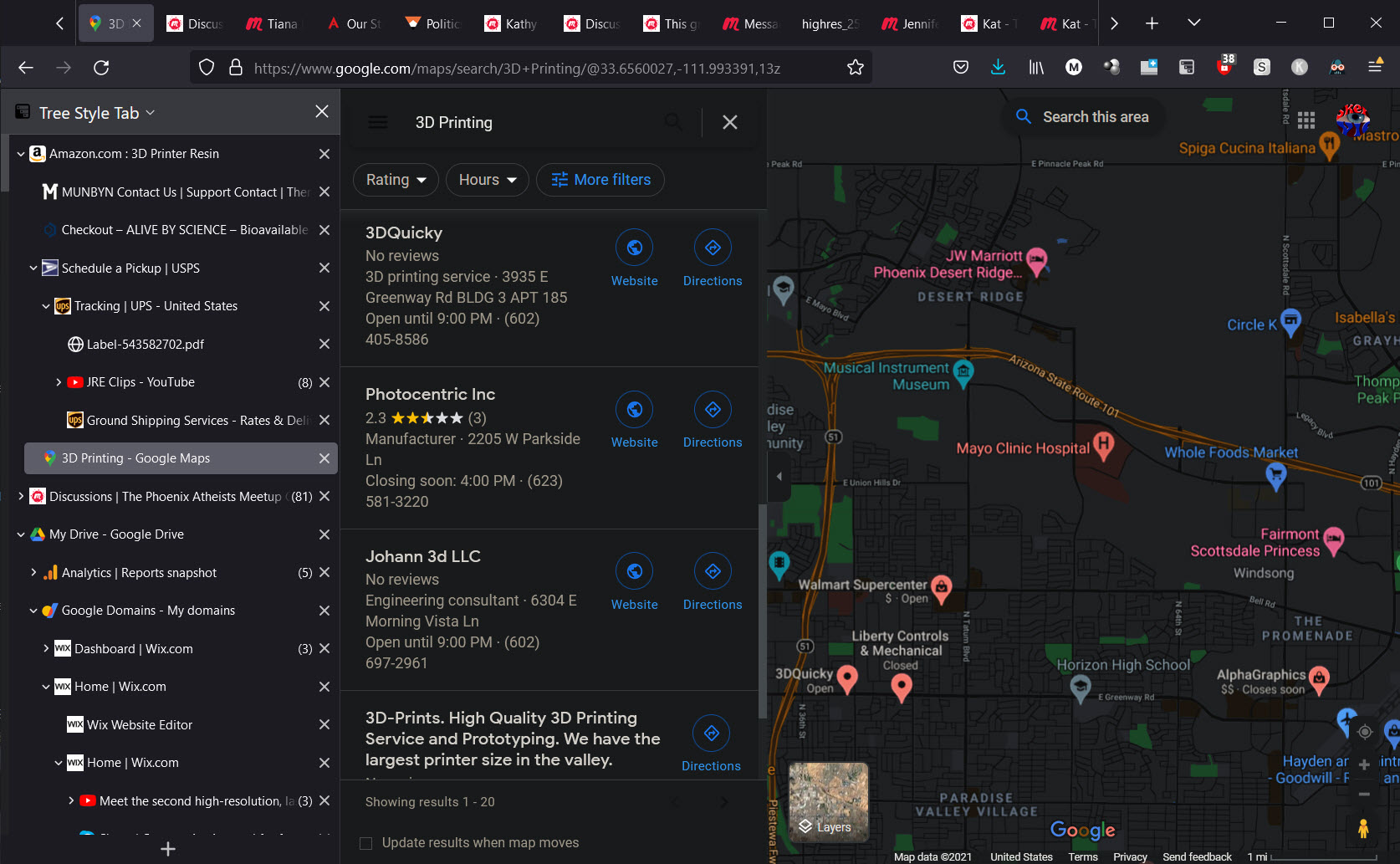Switch to the Tiana tab

tap(273, 23)
